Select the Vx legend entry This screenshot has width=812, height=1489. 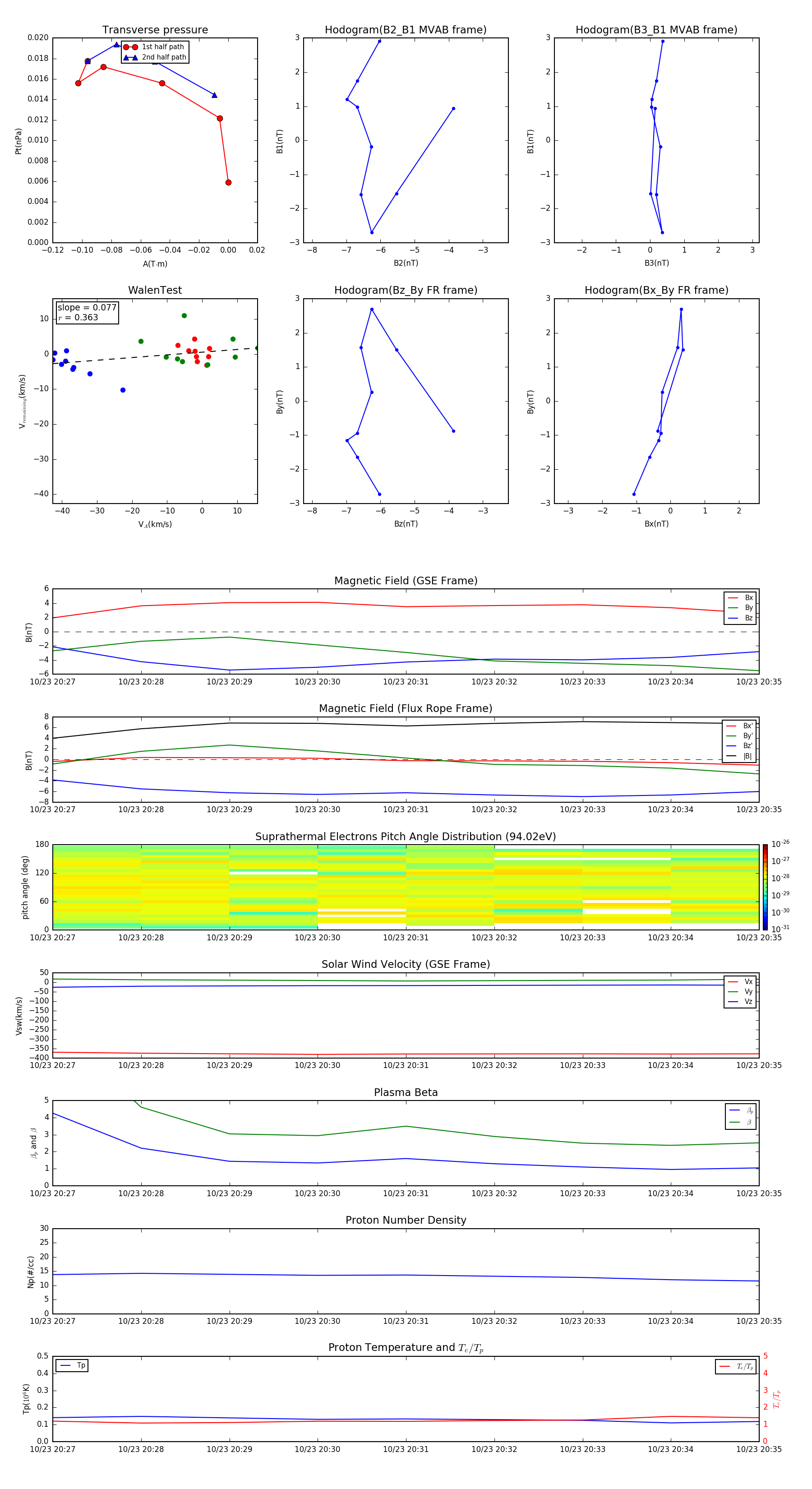click(x=740, y=981)
